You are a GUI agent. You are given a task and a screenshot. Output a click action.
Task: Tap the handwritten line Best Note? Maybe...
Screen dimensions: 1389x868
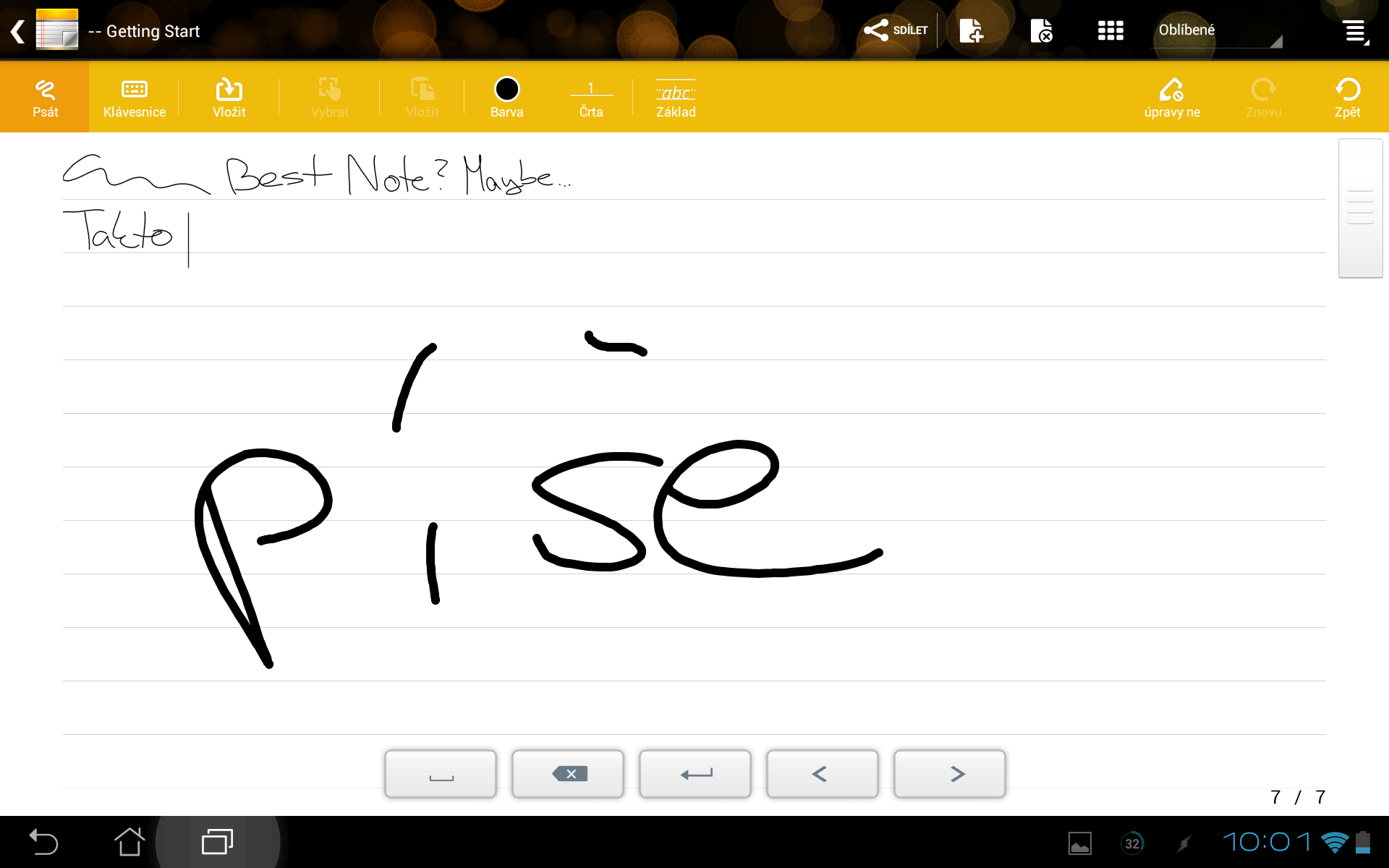pyautogui.click(x=398, y=175)
